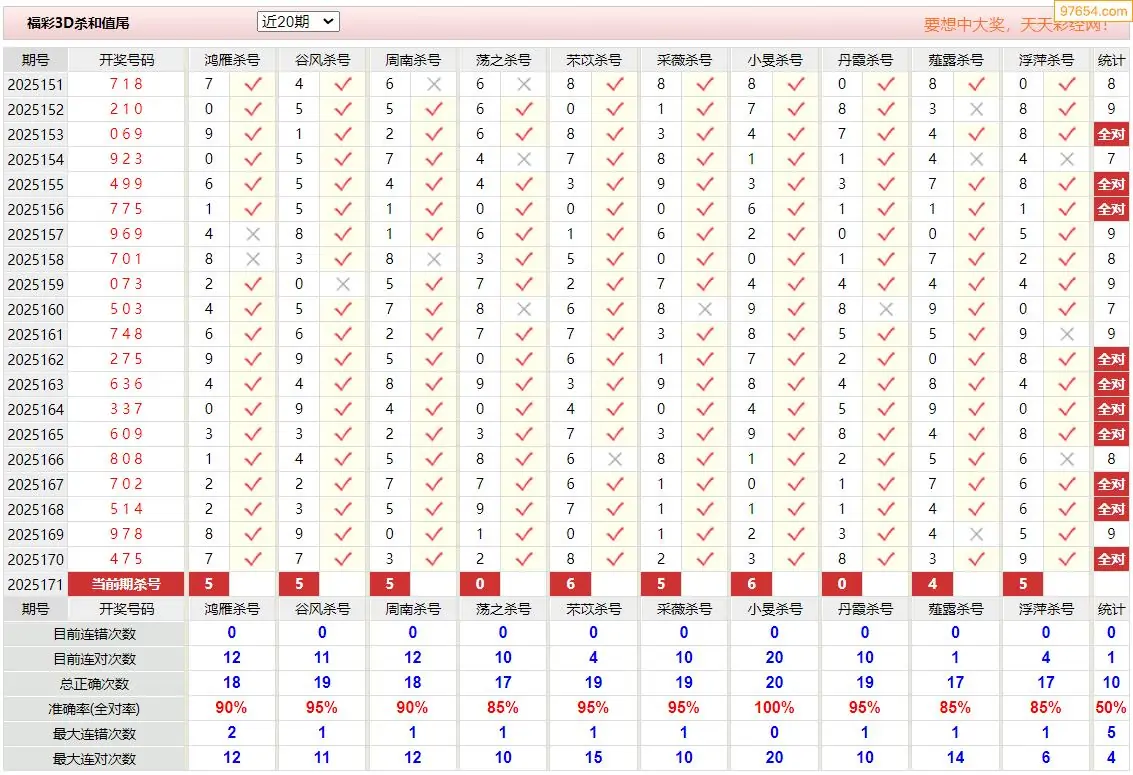Viewport: 1133px width, 775px height.
Task: Click the red 全对 badge in row 2025162
Action: pos(1111,359)
